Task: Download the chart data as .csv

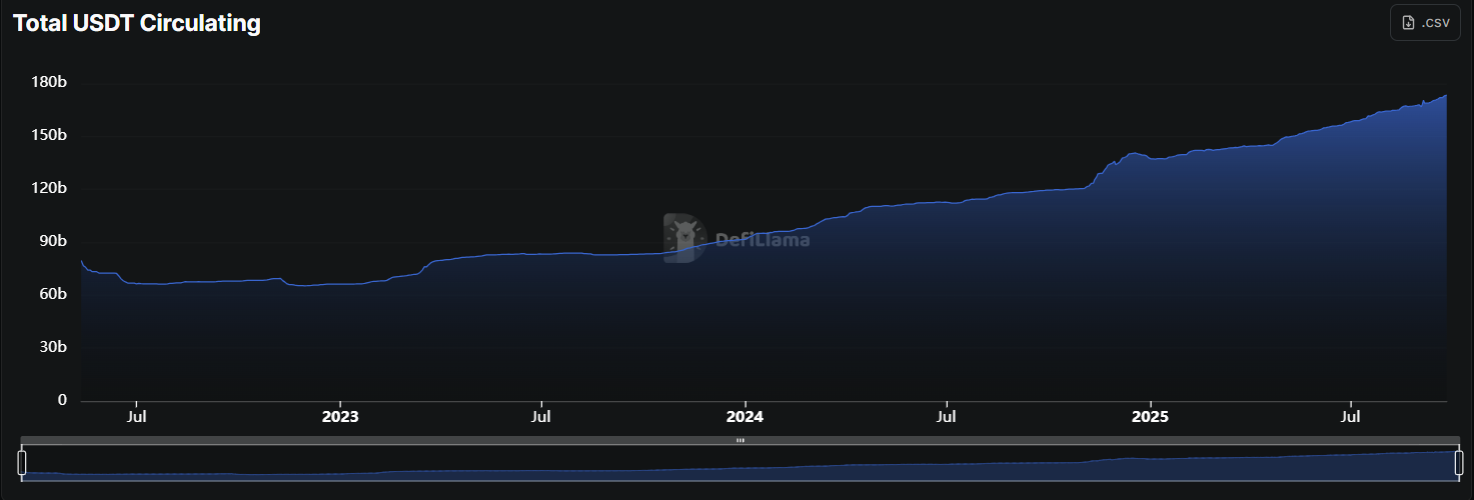Action: click(1425, 23)
